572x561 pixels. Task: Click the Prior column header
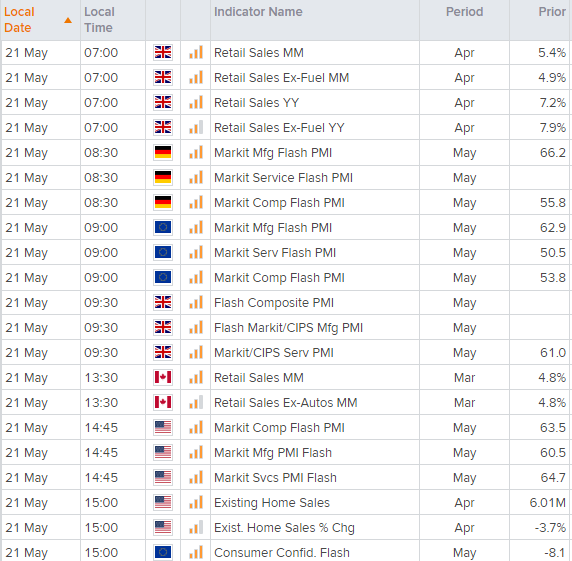(x=552, y=12)
